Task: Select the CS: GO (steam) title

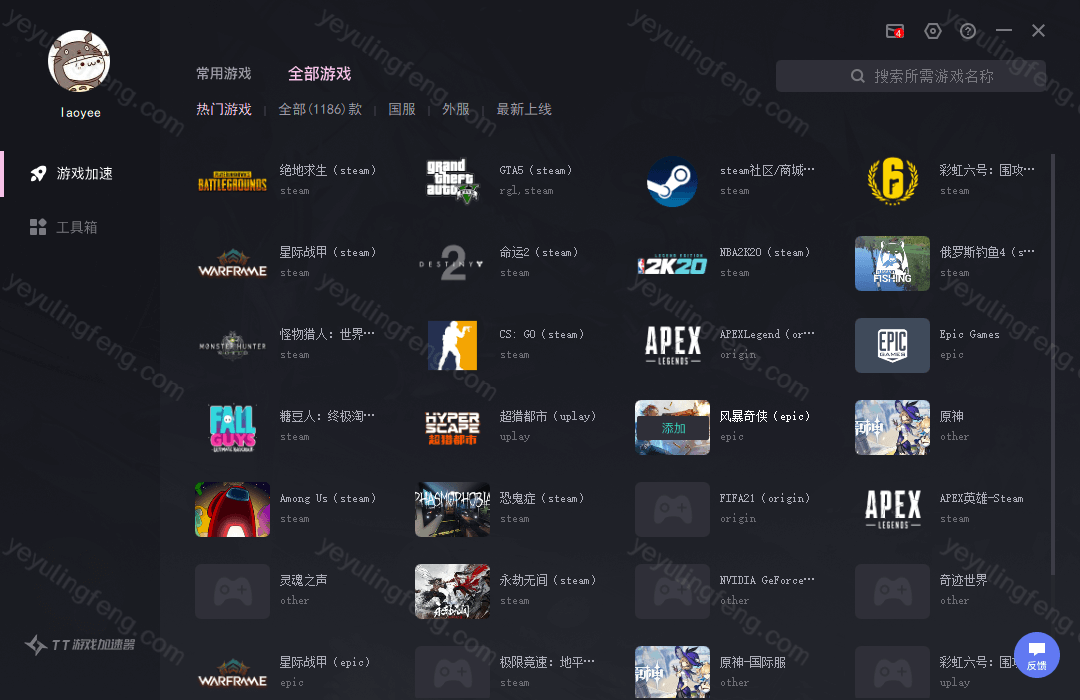Action: pyautogui.click(x=542, y=334)
